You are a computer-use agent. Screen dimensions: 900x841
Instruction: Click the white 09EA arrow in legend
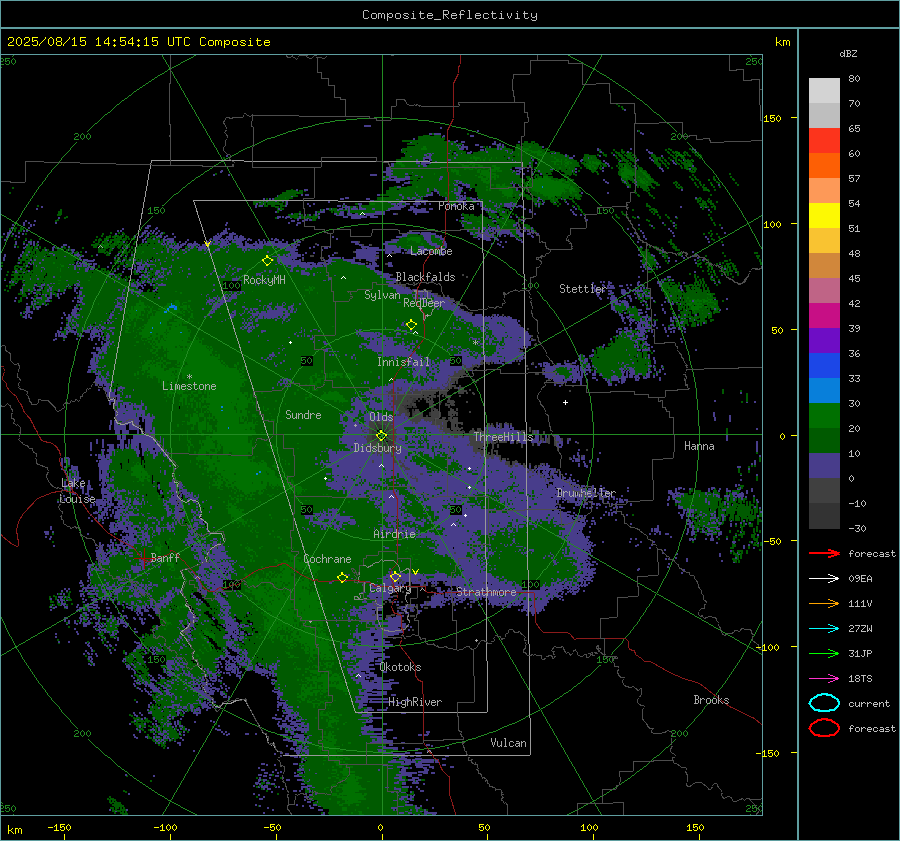824,578
